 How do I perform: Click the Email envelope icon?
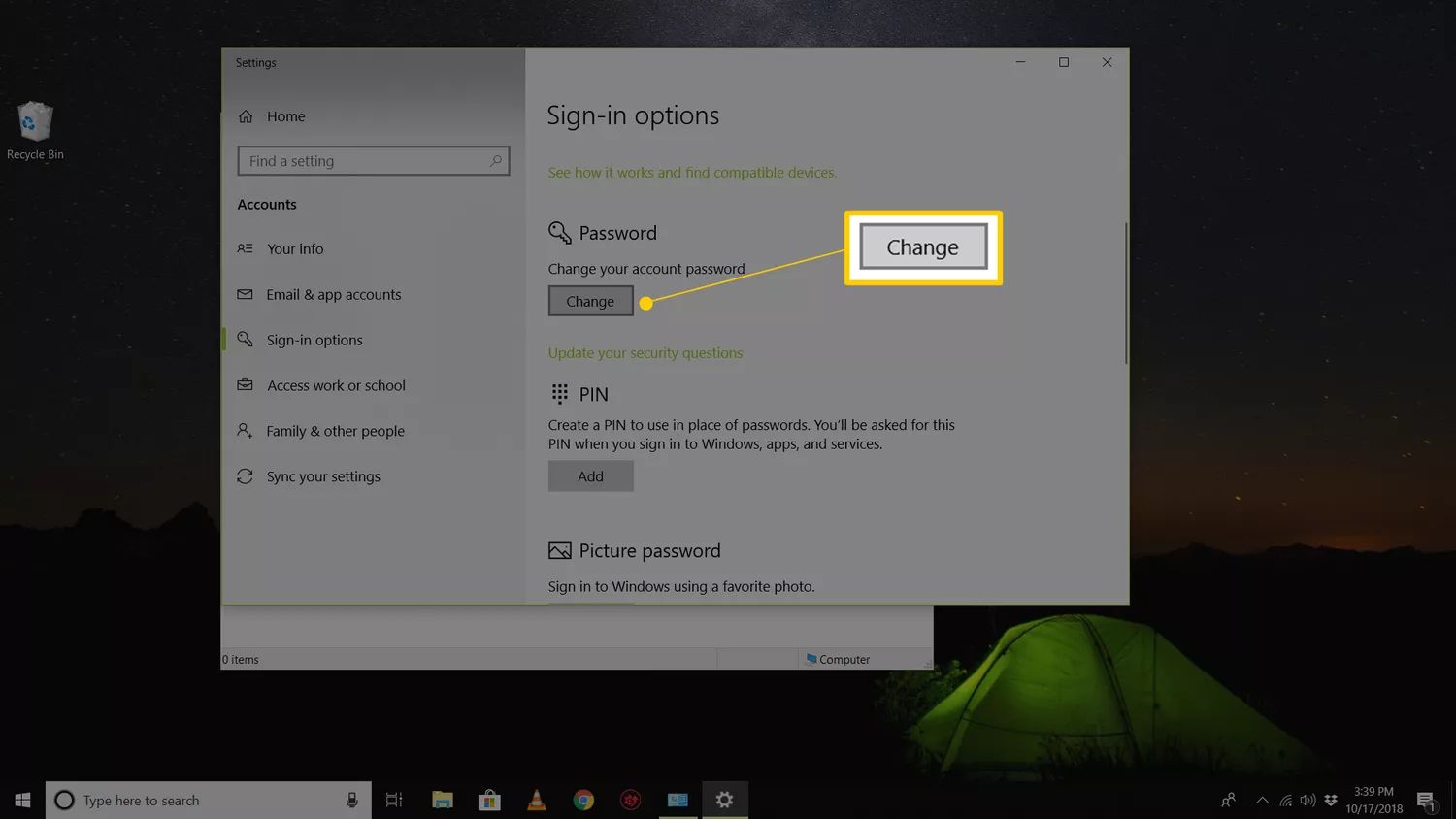pos(246,294)
